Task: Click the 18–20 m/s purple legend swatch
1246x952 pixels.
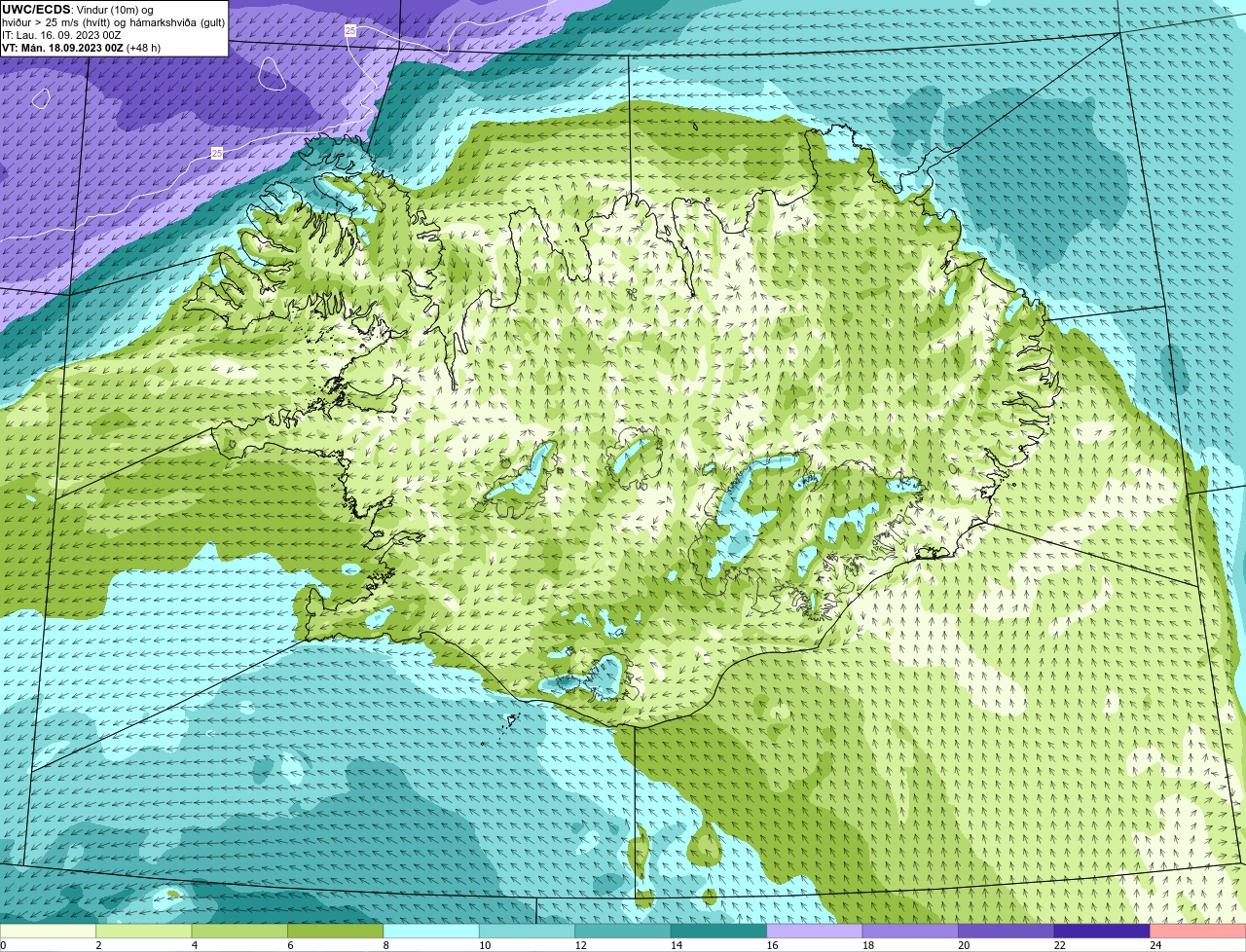Action: pyautogui.click(x=910, y=932)
